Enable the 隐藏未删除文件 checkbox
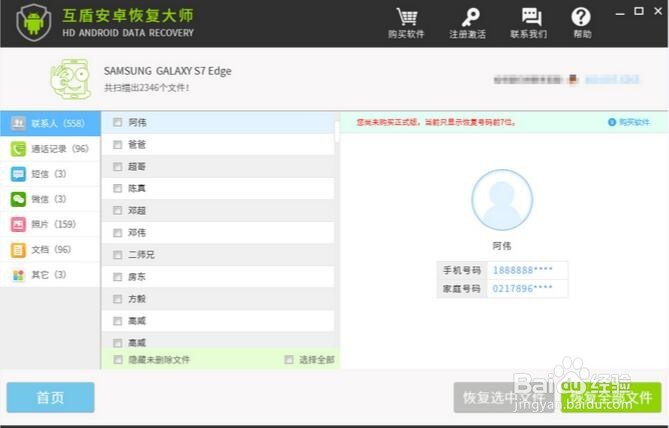 tap(118, 360)
